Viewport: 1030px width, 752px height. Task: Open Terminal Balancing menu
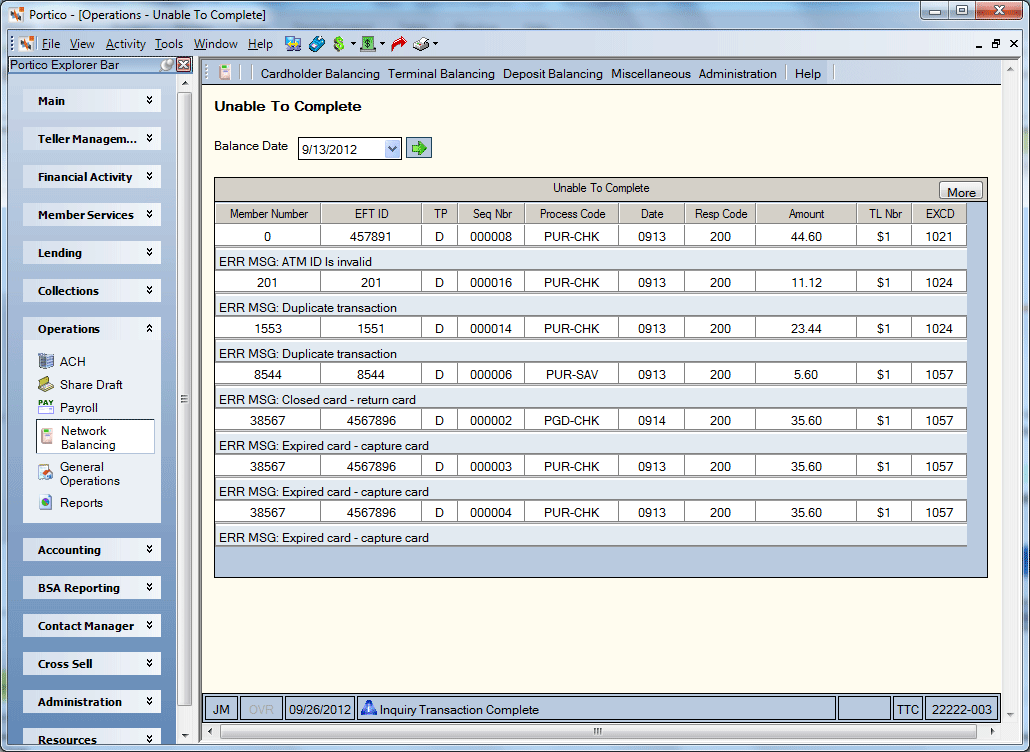coord(441,74)
